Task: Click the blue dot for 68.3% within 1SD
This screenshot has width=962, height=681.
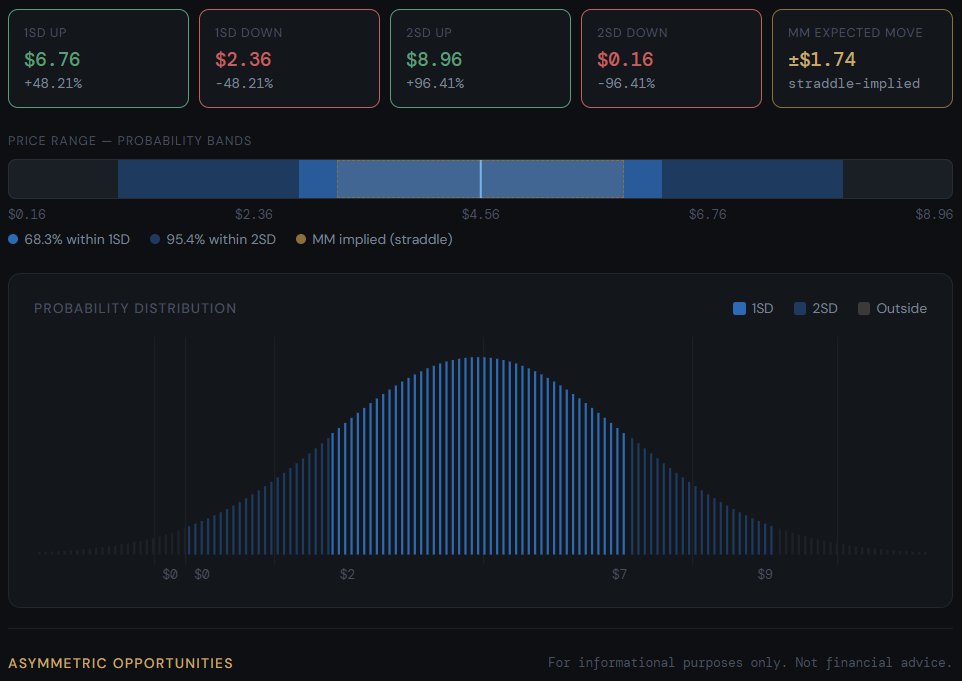Action: coord(13,239)
